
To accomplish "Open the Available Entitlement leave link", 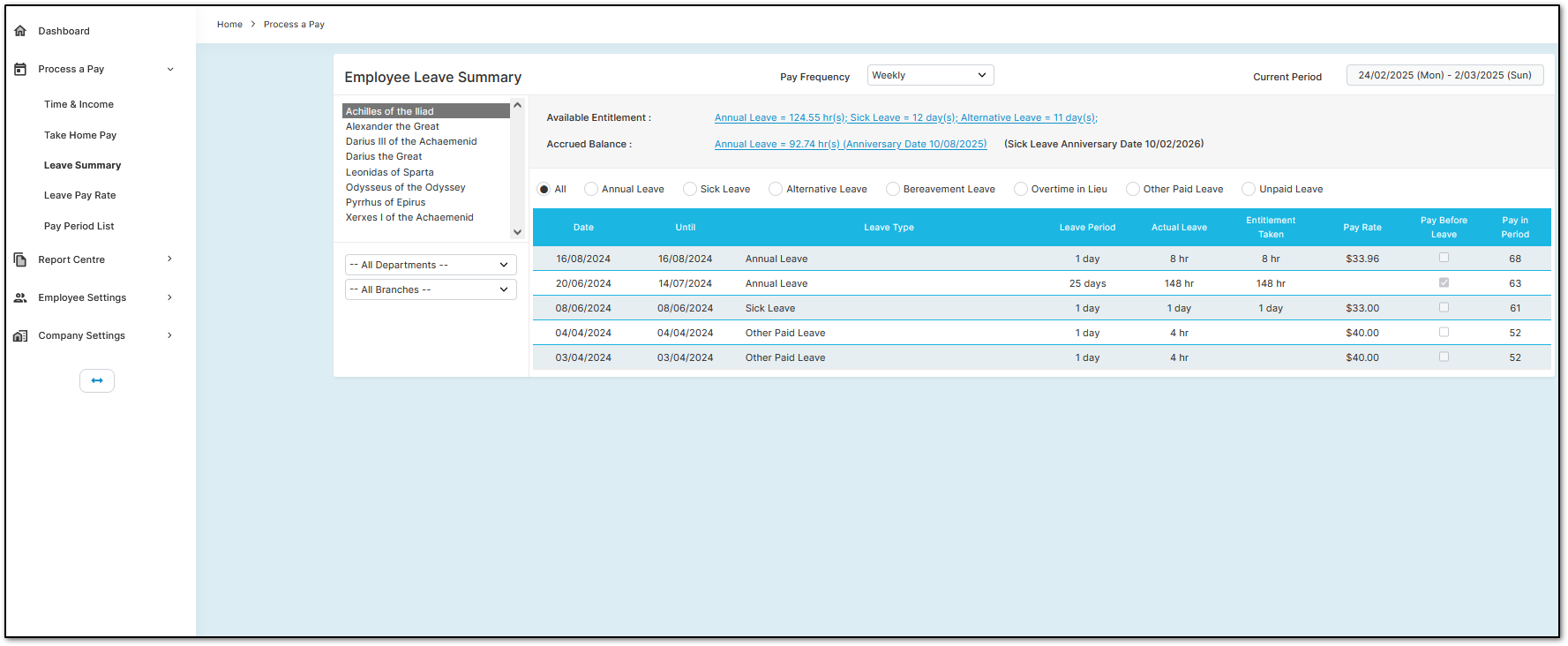I will pos(905,117).
